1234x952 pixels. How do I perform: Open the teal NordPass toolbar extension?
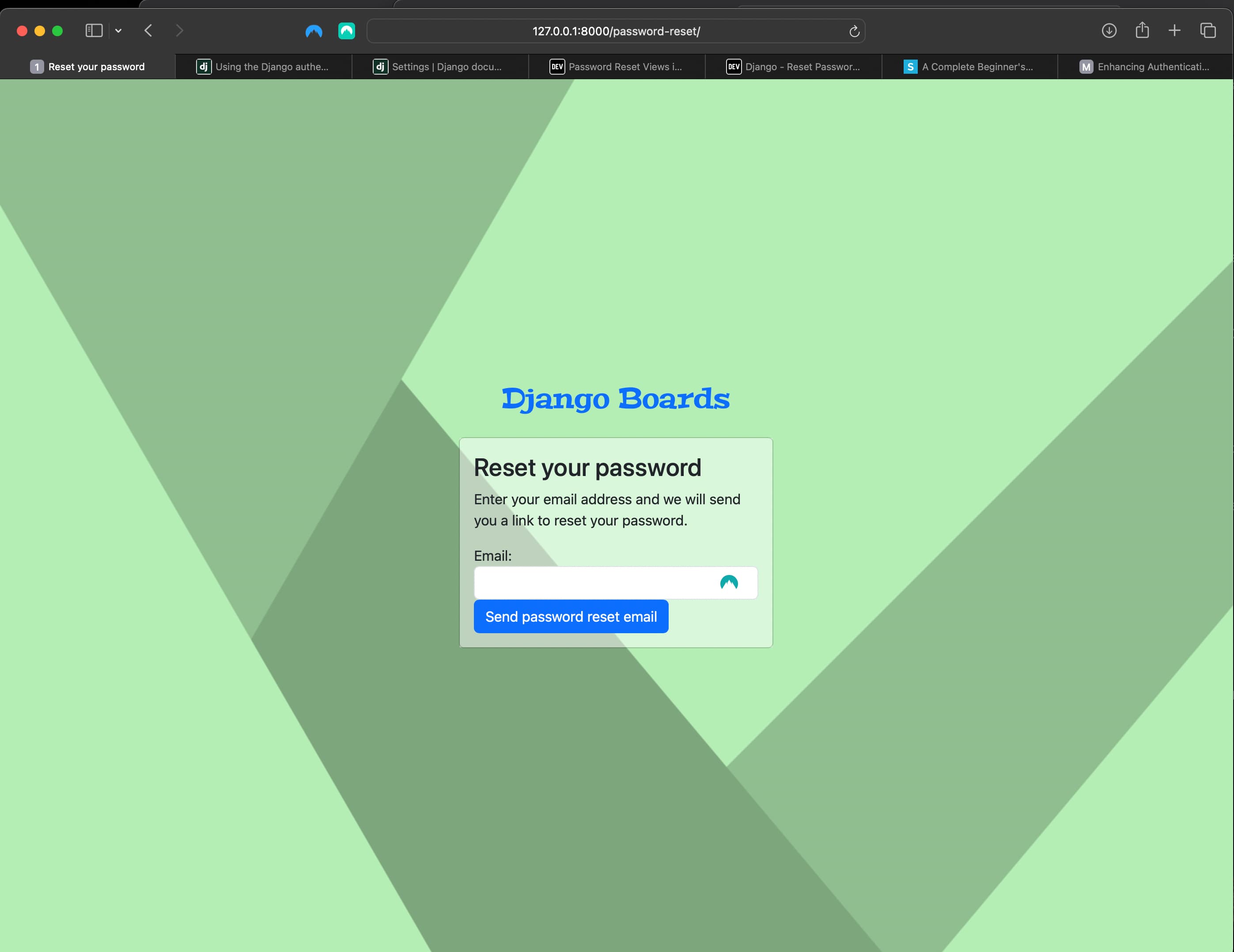pos(346,30)
